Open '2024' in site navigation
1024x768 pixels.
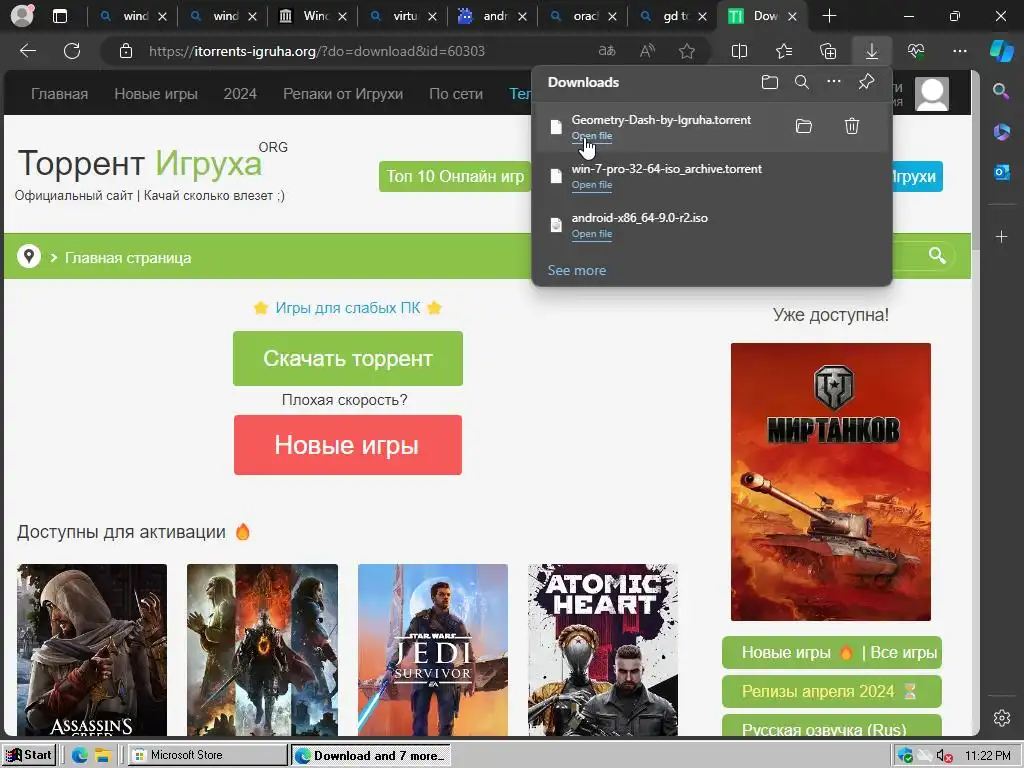240,94
